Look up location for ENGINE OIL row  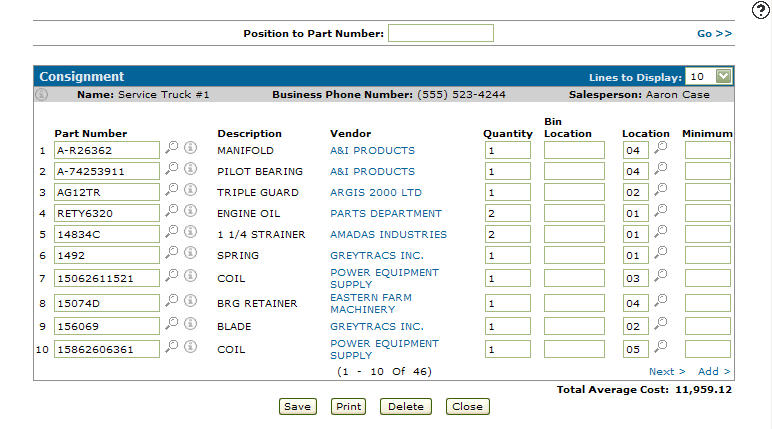pos(660,211)
